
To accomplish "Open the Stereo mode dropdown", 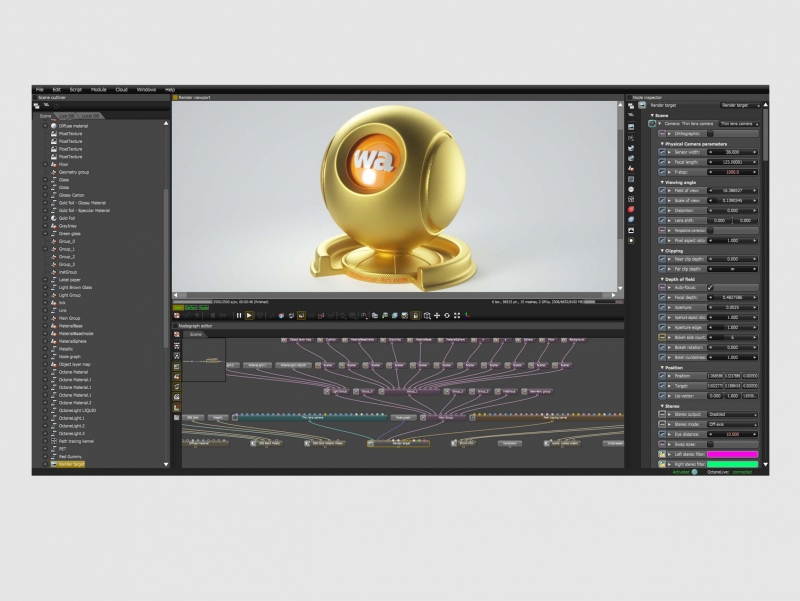I will 731,425.
